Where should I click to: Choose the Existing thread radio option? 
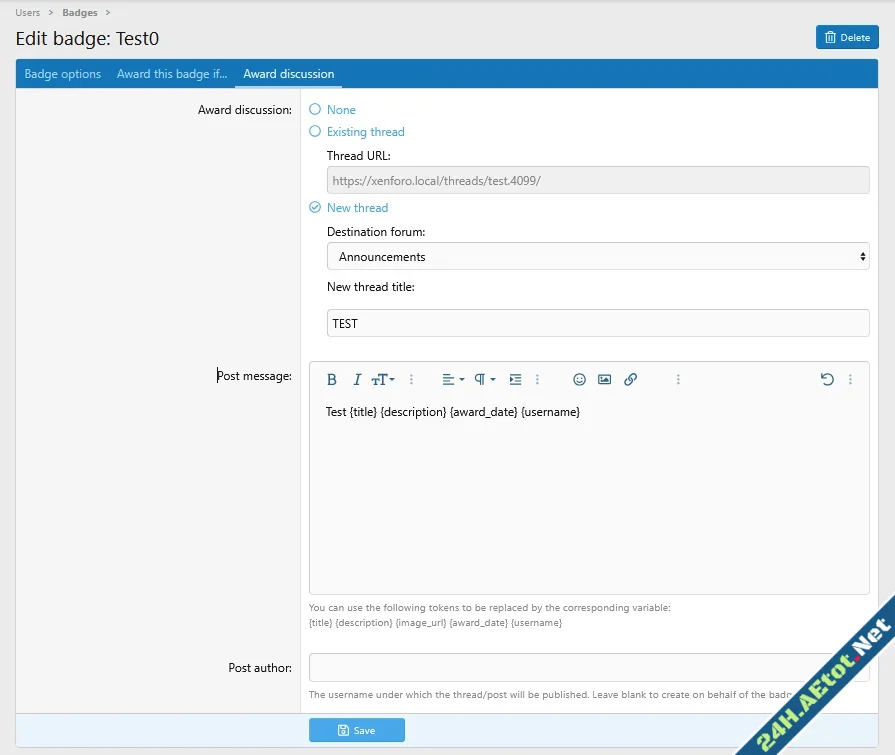316,132
